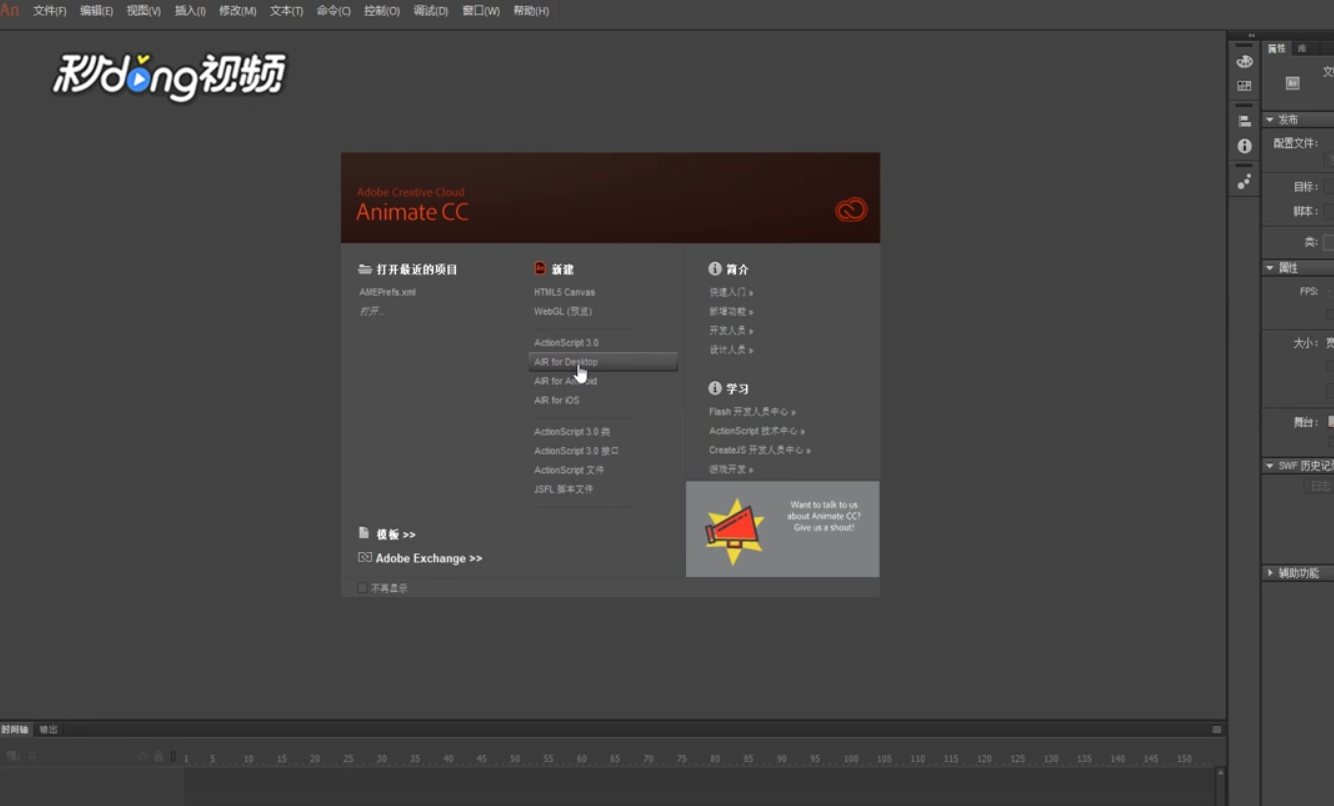
Task: Open the 控制(O) menu
Action: click(x=382, y=11)
